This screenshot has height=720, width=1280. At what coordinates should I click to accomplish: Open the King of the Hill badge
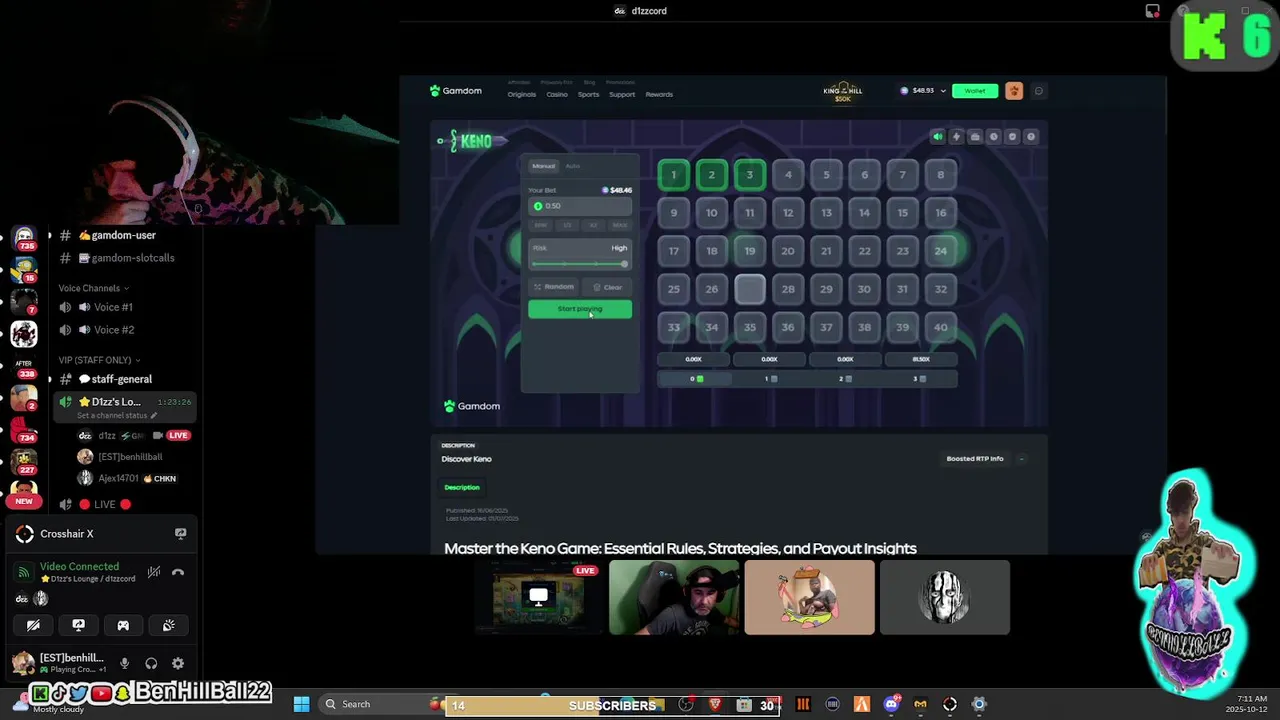[x=843, y=92]
